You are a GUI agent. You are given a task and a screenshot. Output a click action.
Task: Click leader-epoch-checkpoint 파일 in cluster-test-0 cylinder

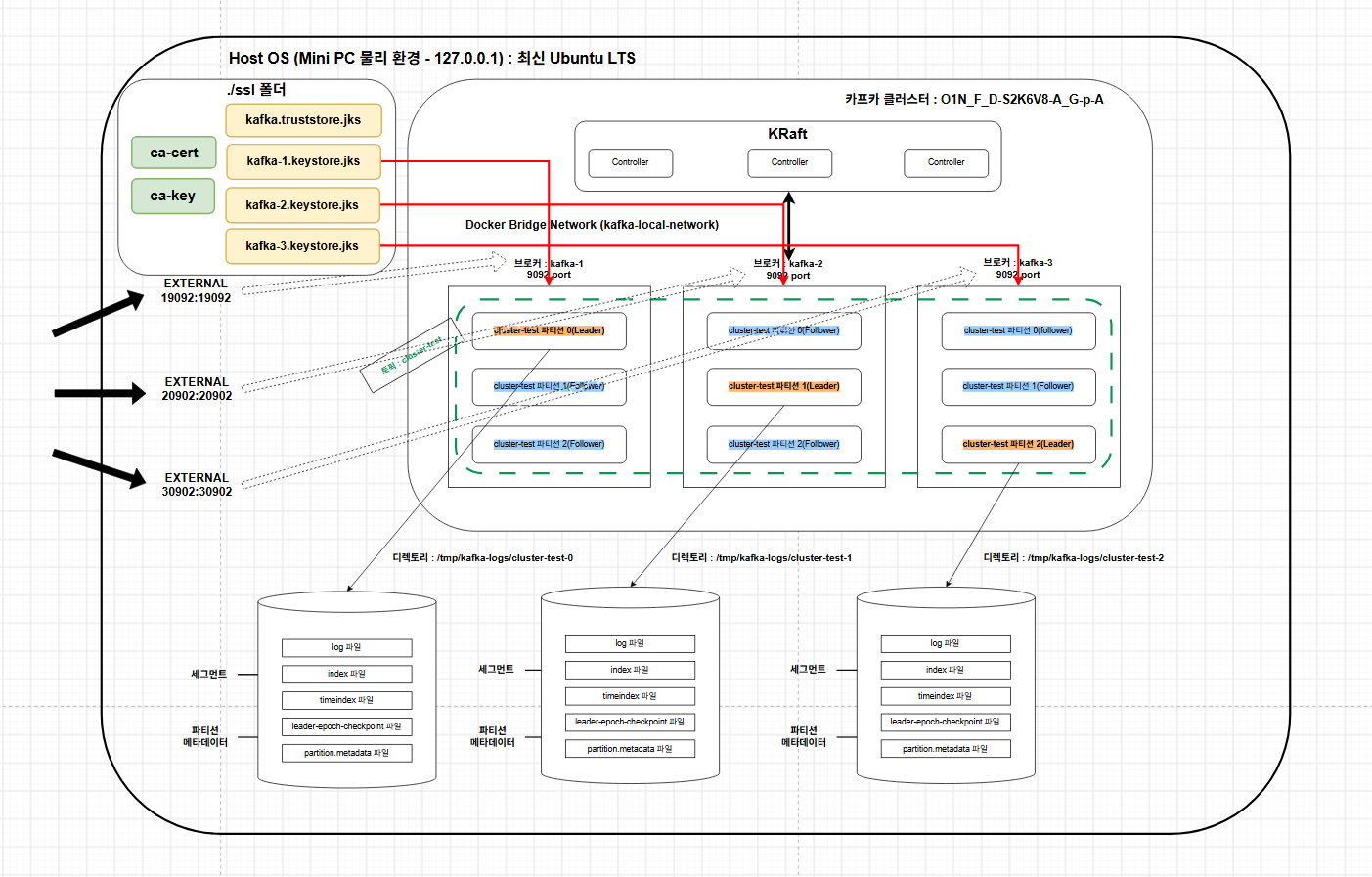346,726
